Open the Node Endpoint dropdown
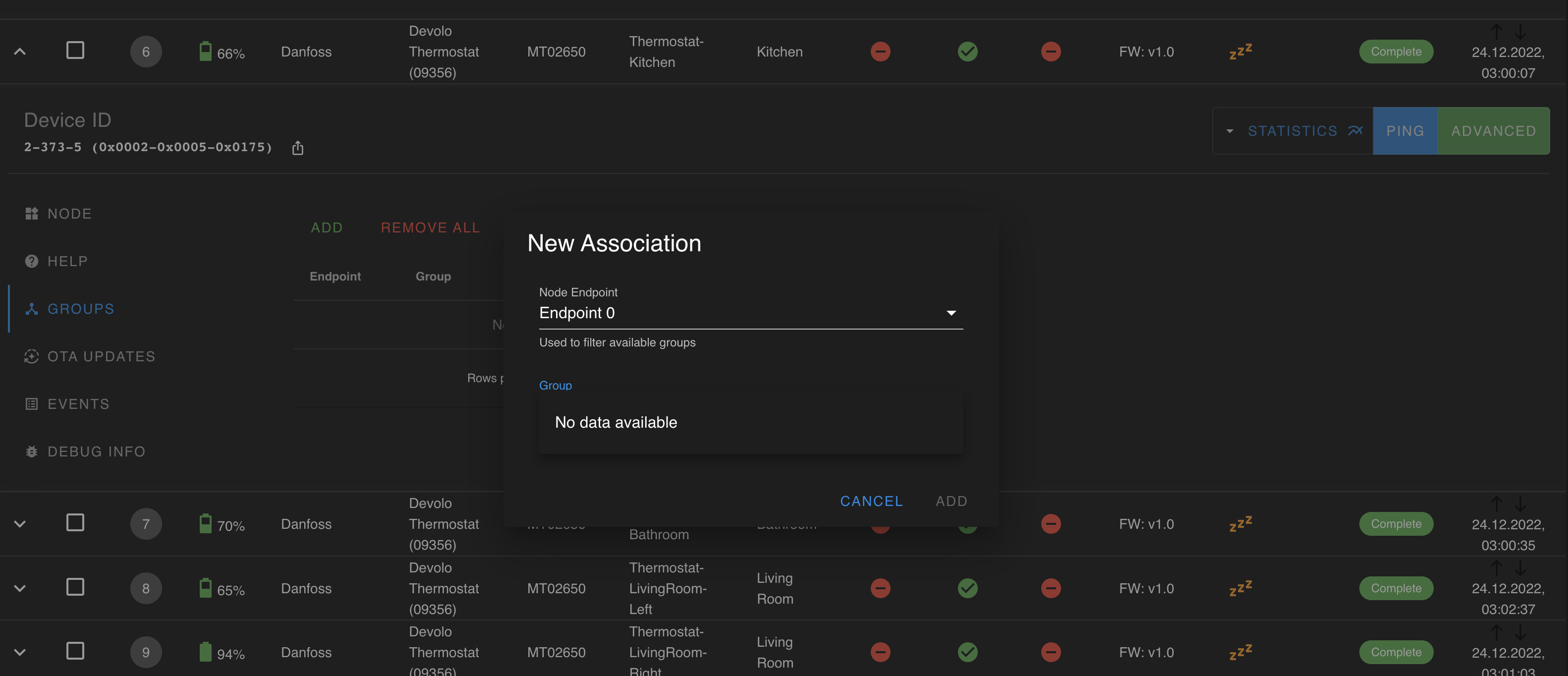This screenshot has width=1568, height=676. click(x=750, y=313)
